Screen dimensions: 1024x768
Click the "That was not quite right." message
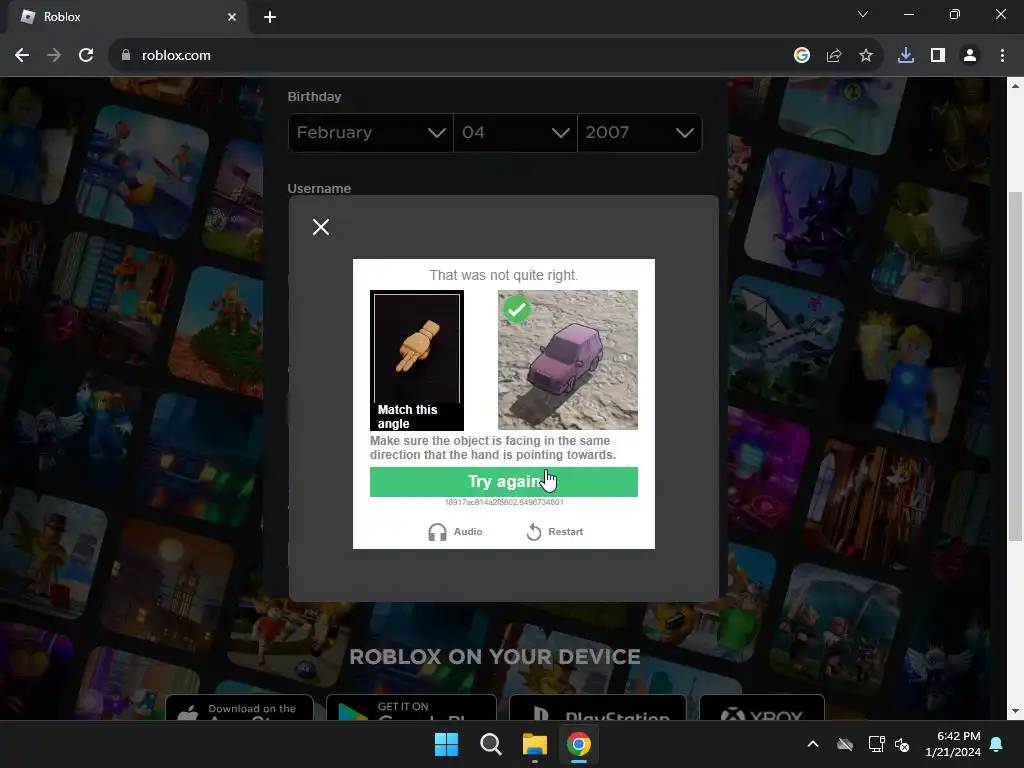[504, 275]
